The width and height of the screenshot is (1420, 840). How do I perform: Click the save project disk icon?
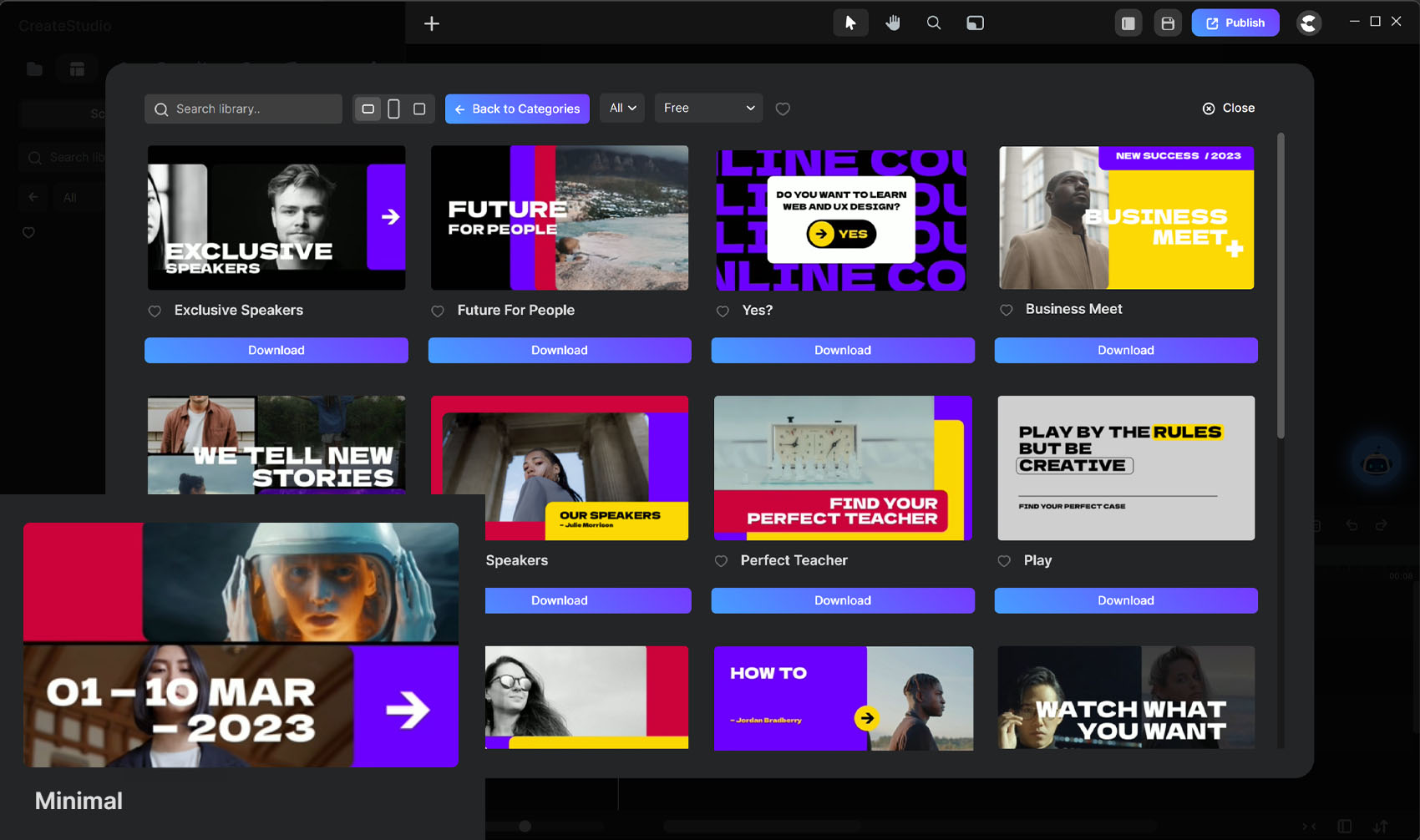pos(1168,23)
